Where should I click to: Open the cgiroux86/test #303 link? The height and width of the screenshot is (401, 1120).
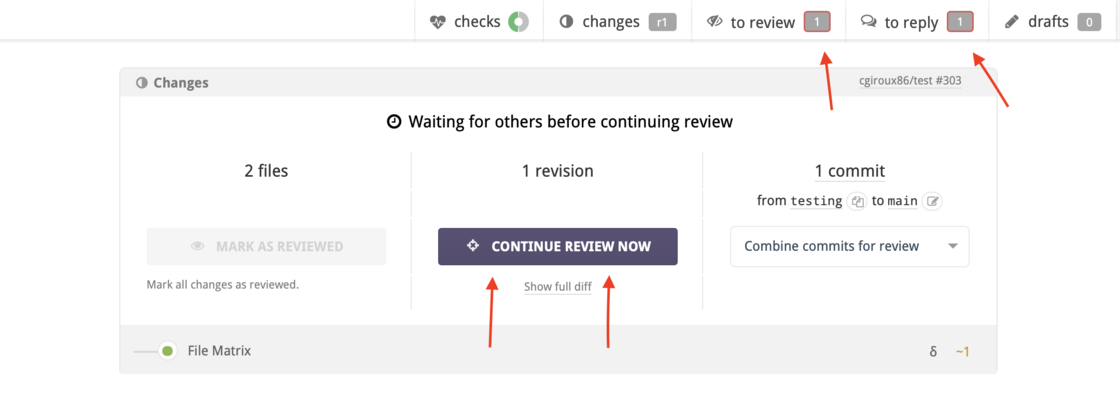pos(910,81)
